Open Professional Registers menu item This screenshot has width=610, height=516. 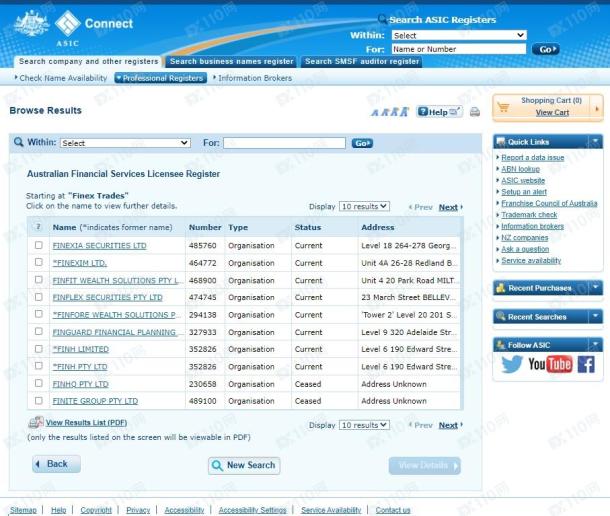(160, 78)
